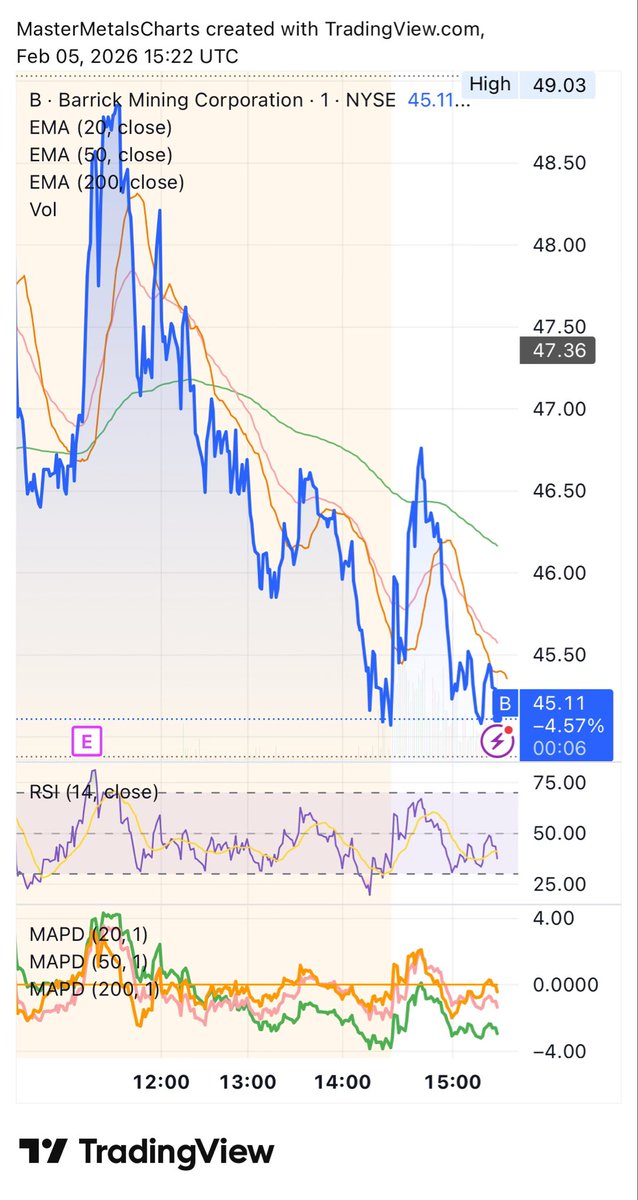Screen dimensions: 638x1200
Task: Click the 46.00 price axis label
Action: pos(560,572)
